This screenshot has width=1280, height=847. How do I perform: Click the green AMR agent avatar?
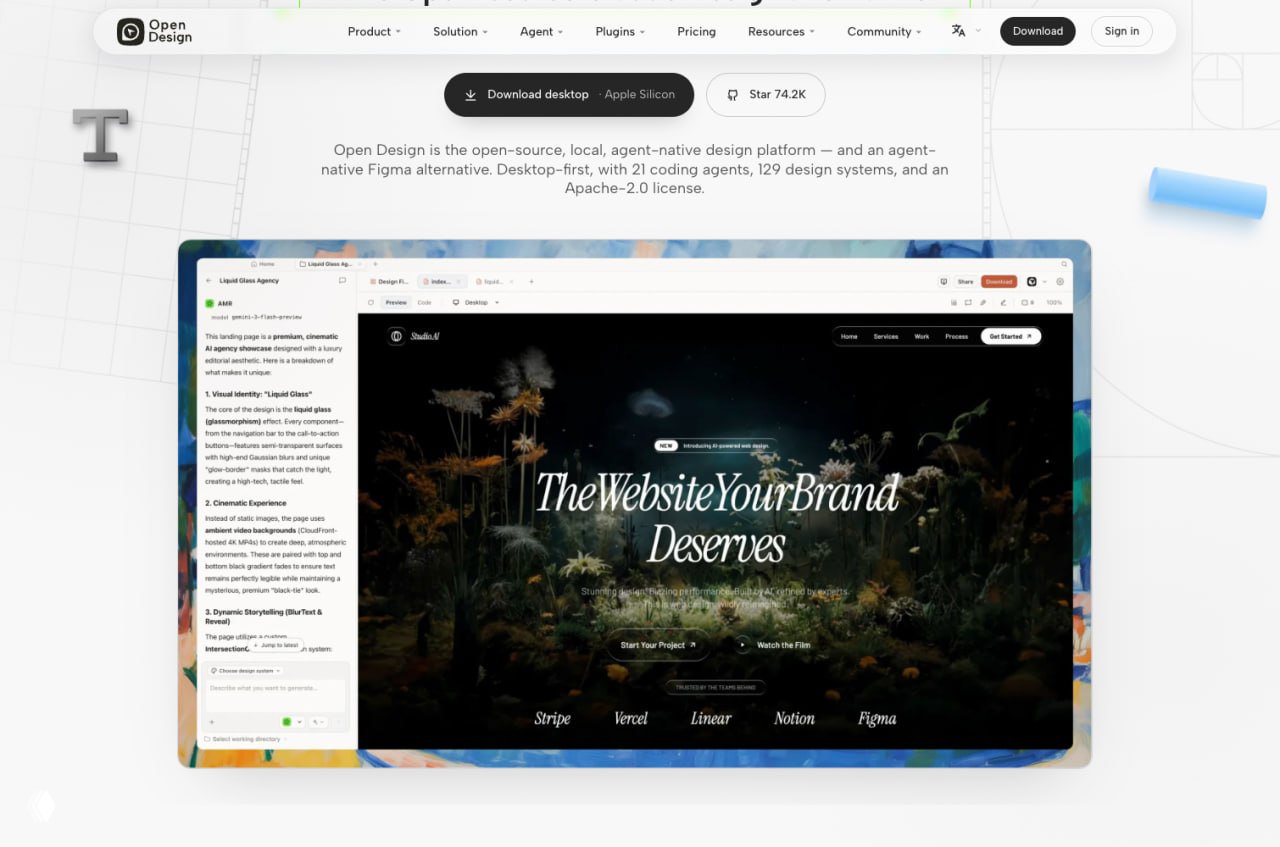click(210, 303)
